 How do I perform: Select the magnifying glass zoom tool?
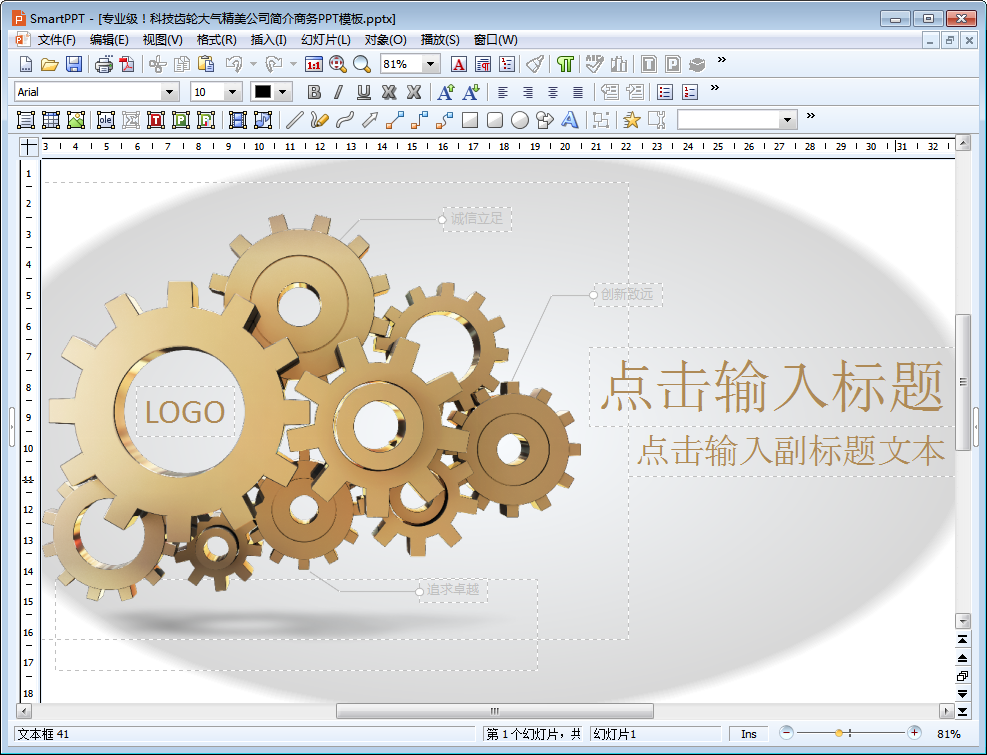[x=362, y=64]
